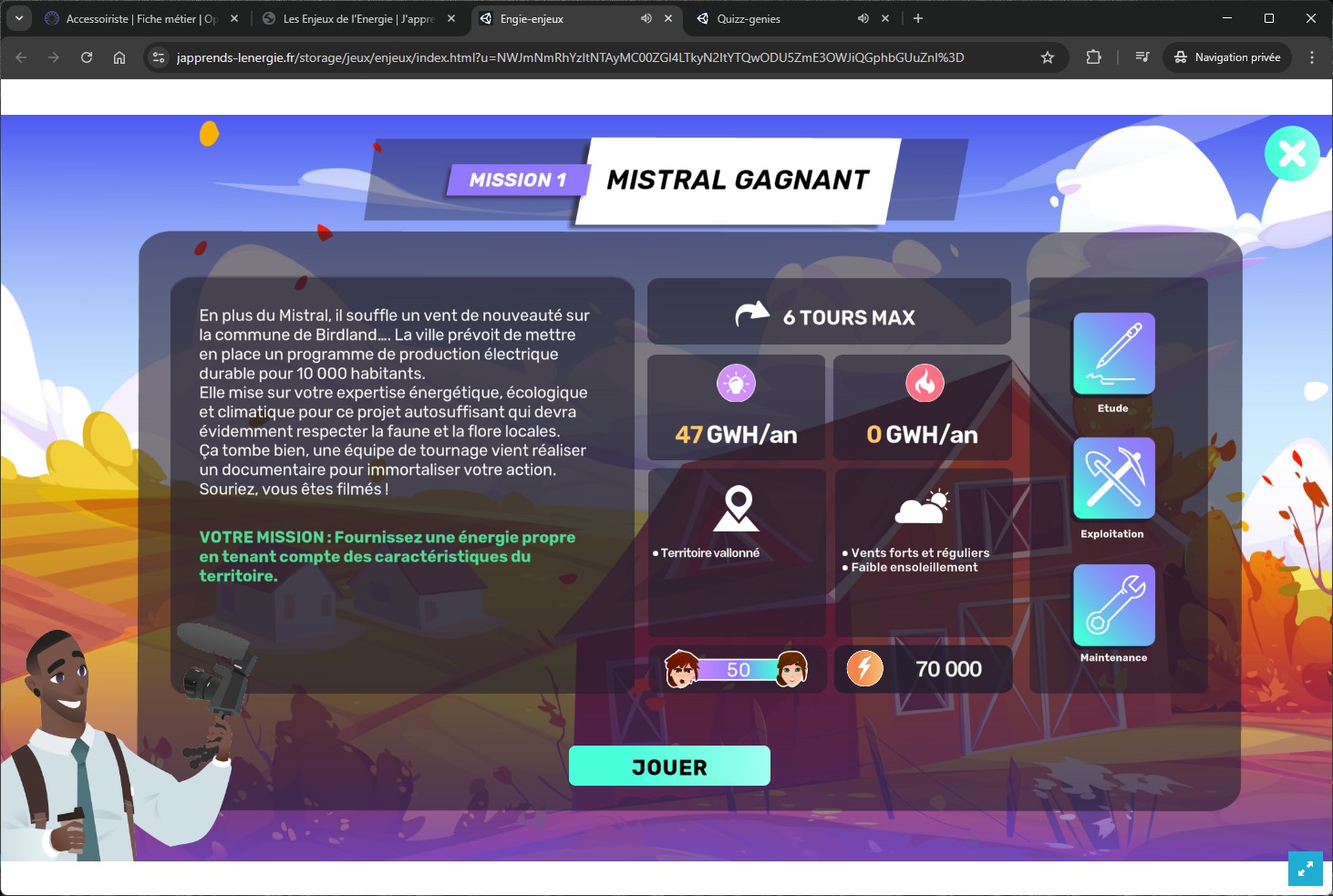Click the territory map pin icon
Viewport: 1333px width, 896px height.
[737, 509]
